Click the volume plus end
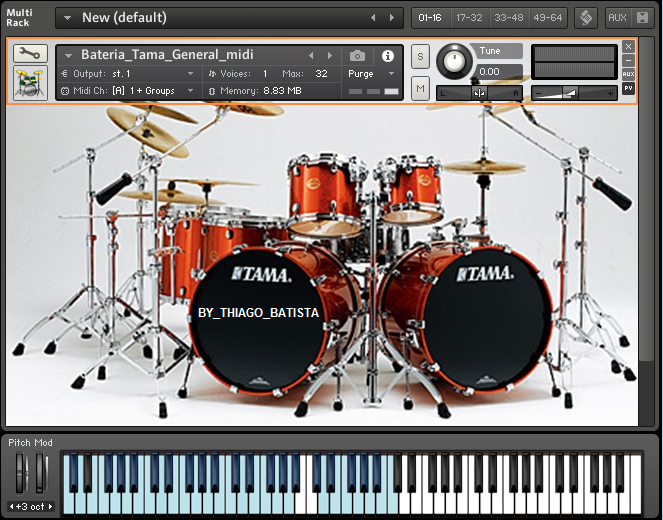663x520 pixels. click(610, 93)
